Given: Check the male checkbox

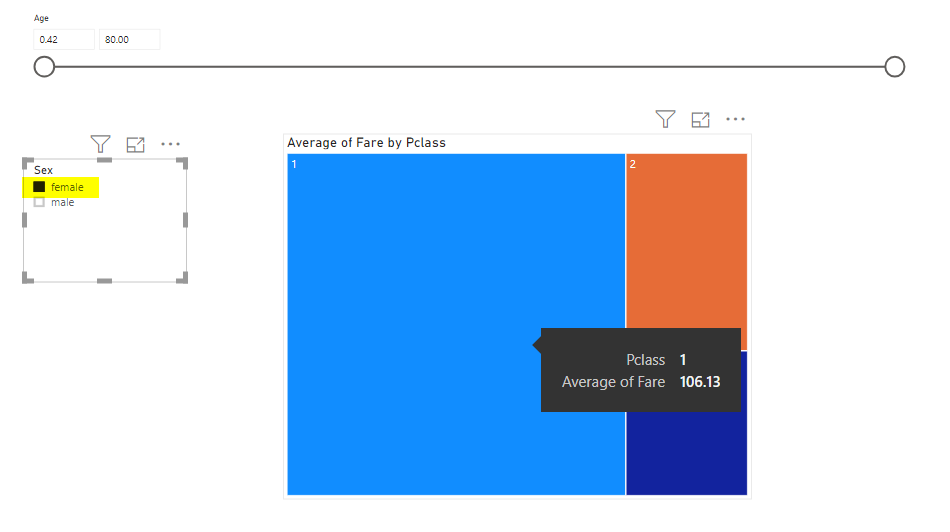Looking at the screenshot, I should 39,202.
